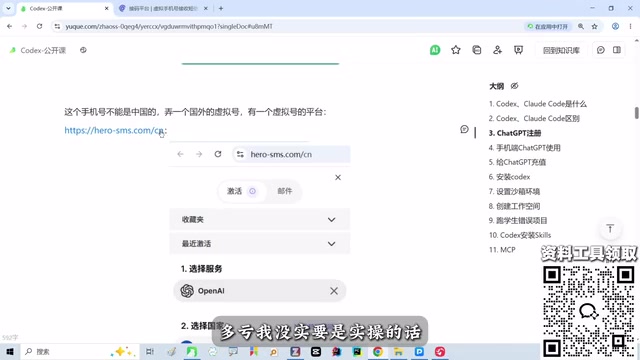Open the copy document icon in the header
640x360 pixels.
point(476,50)
